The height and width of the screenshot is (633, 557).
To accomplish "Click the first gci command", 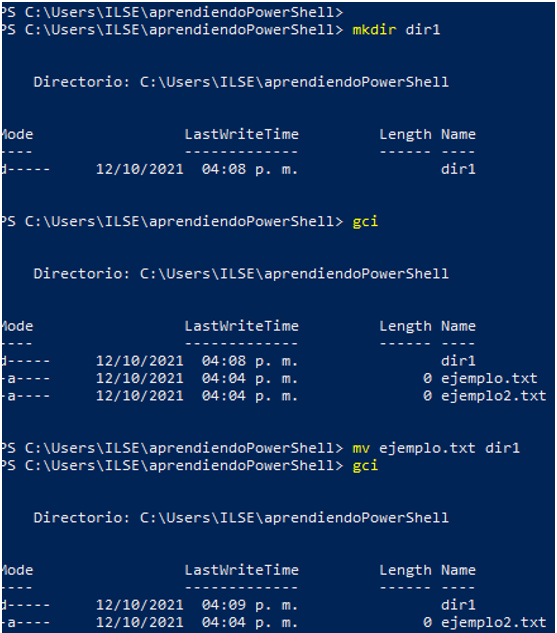I will tap(365, 222).
